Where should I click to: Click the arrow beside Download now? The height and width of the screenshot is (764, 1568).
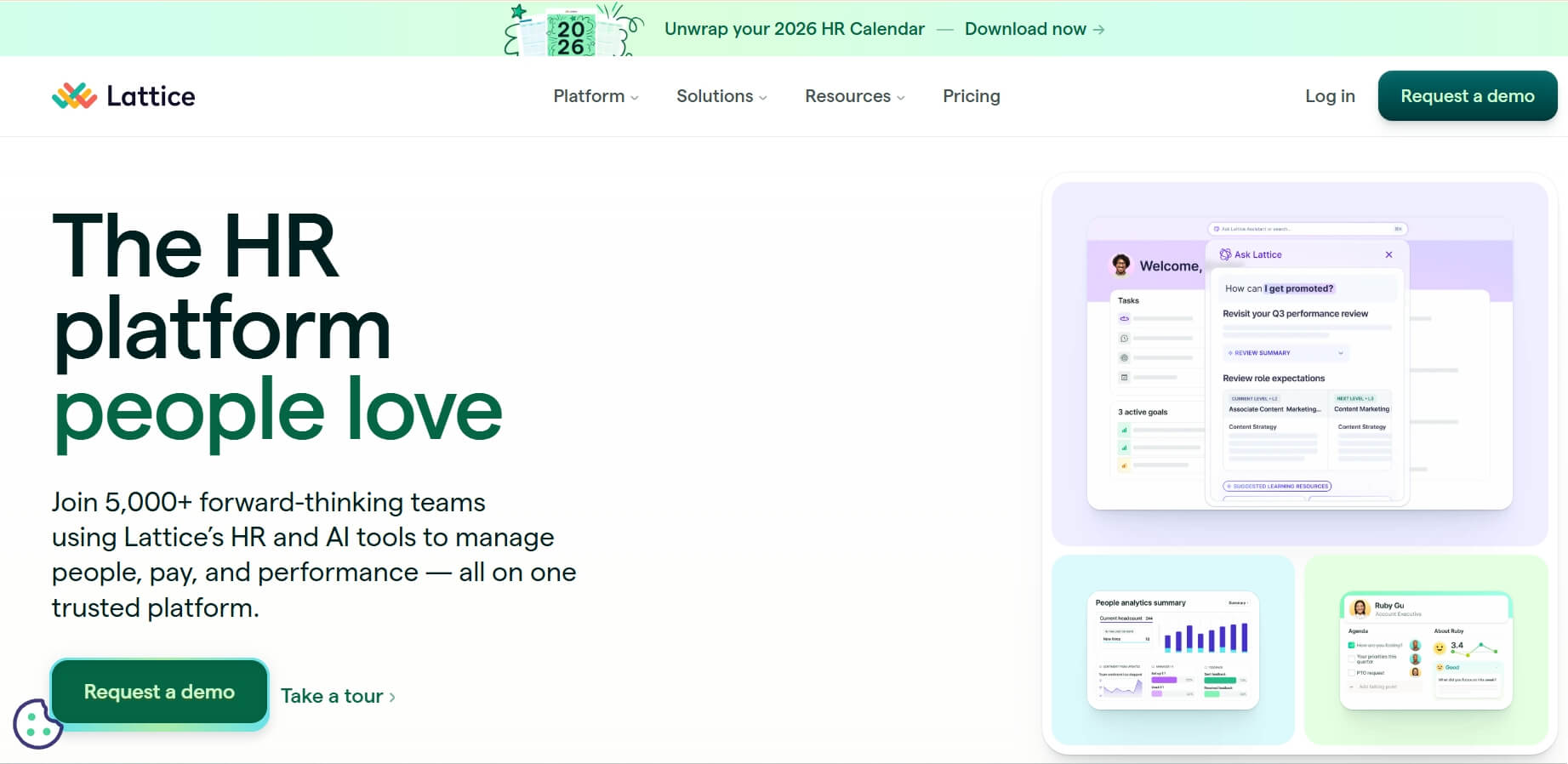click(x=1099, y=30)
